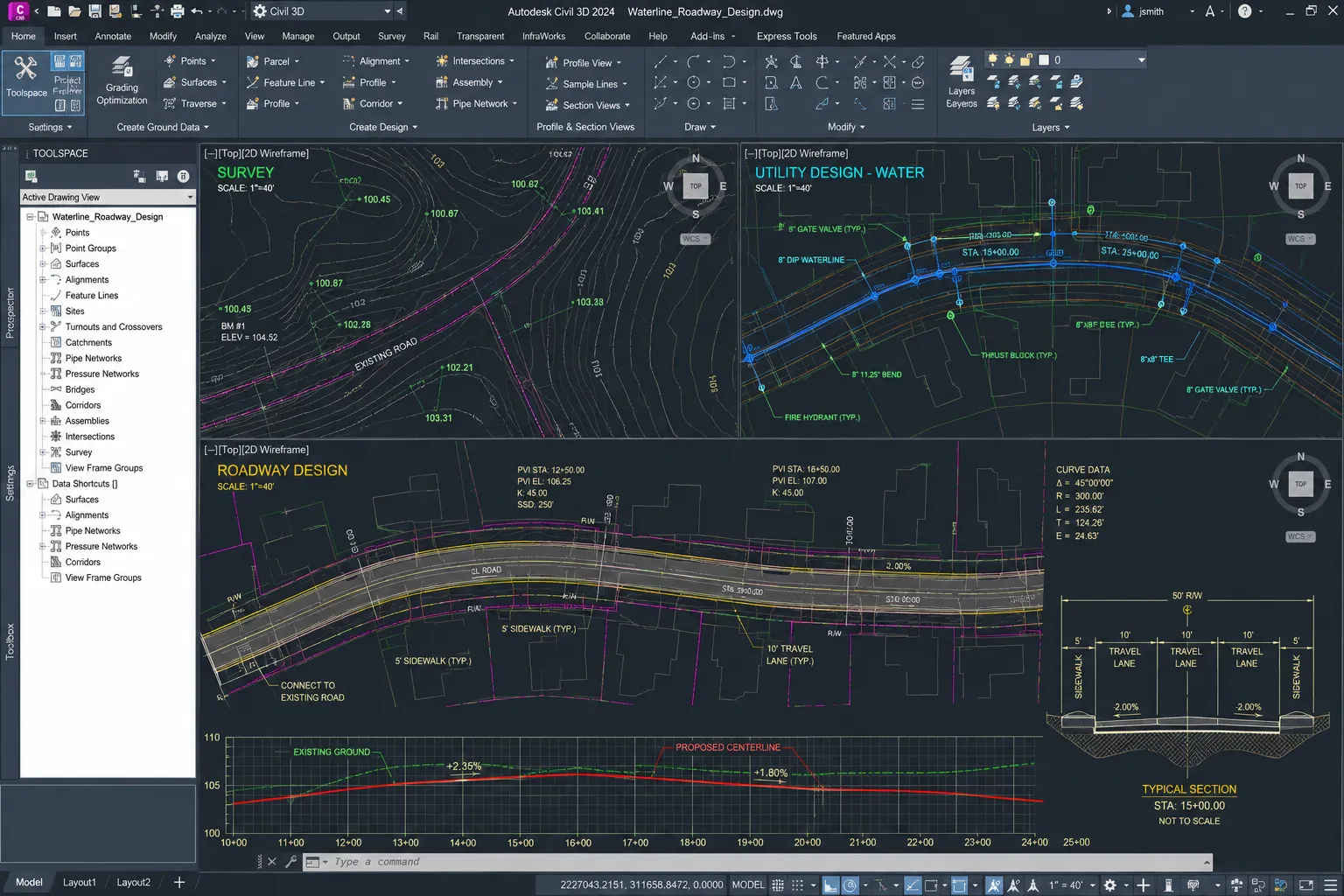1344x896 pixels.
Task: Toggle the lock state of layer 0
Action: tap(1026, 60)
